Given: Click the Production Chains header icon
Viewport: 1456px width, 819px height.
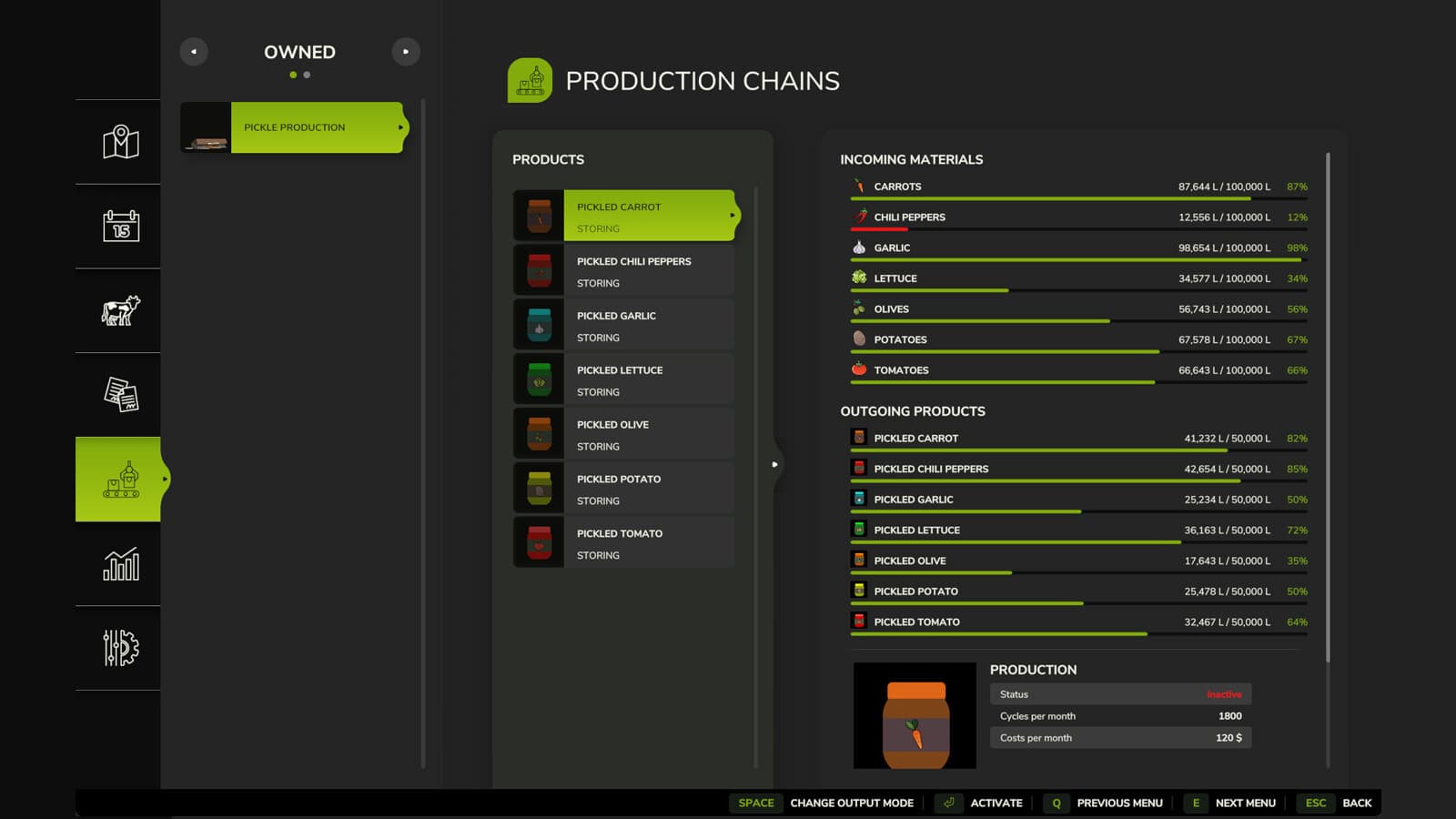Looking at the screenshot, I should click(530, 80).
